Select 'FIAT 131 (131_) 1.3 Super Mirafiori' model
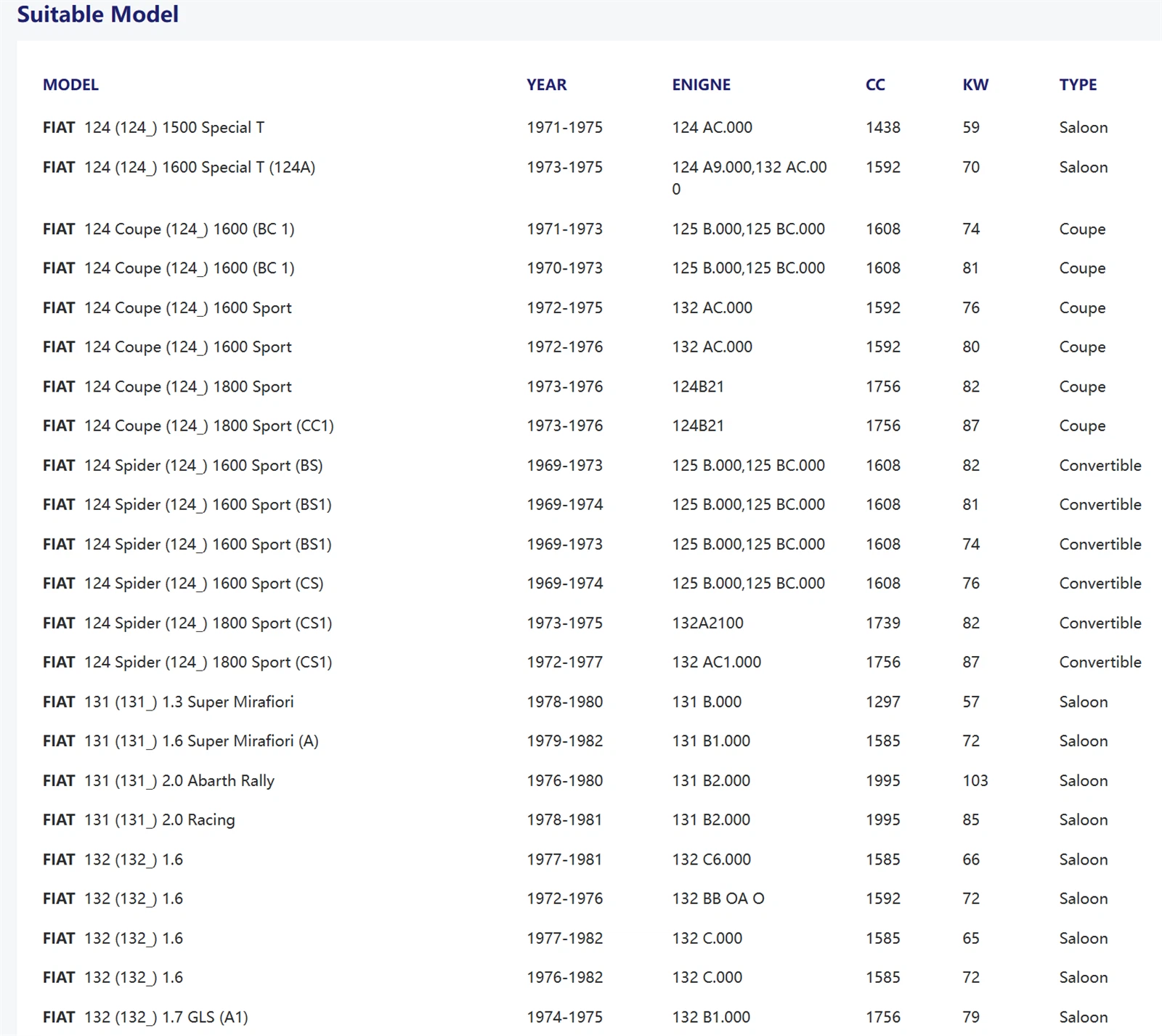1162x1036 pixels. [168, 702]
